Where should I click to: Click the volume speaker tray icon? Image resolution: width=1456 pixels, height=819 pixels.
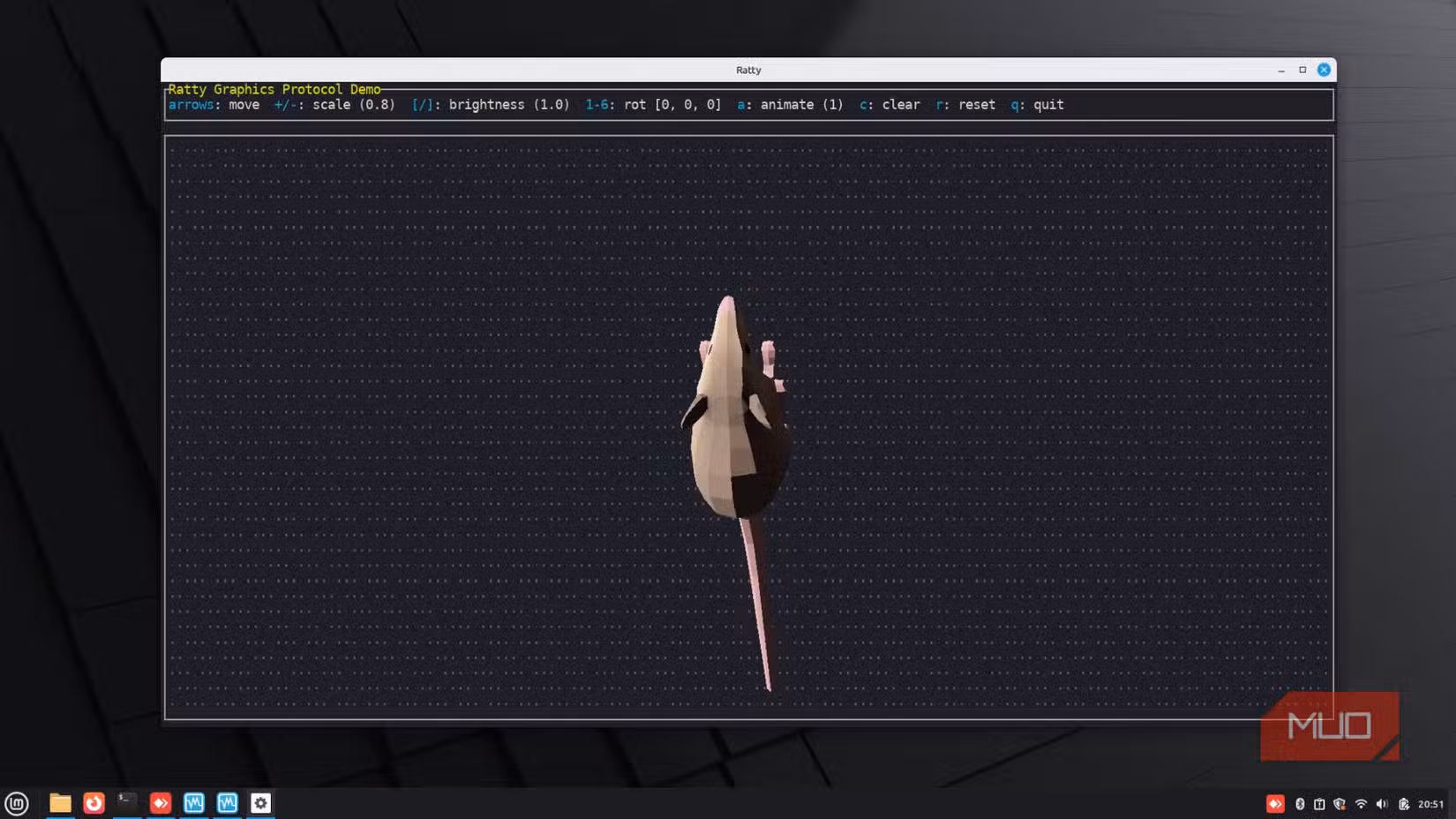1382,804
